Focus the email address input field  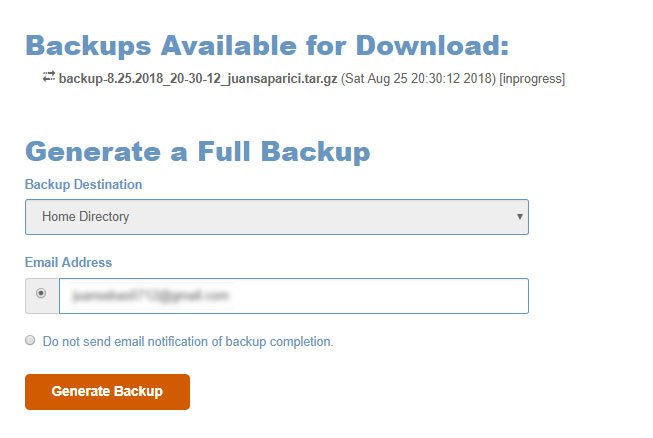294,296
